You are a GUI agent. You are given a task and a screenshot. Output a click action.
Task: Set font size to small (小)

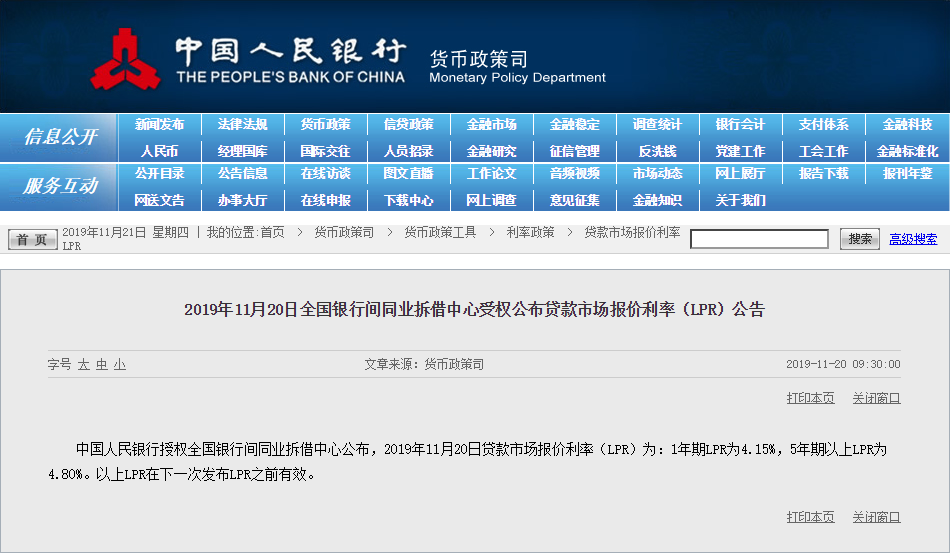[x=119, y=365]
